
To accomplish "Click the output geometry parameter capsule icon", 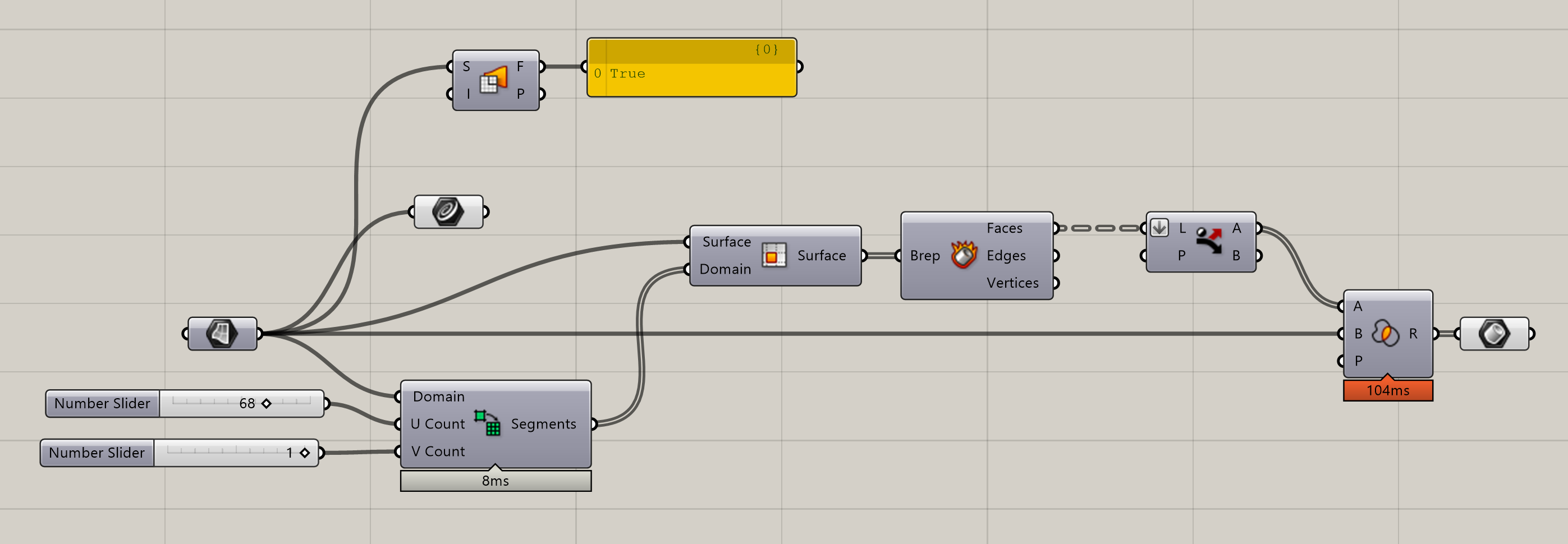I will pyautogui.click(x=1495, y=334).
